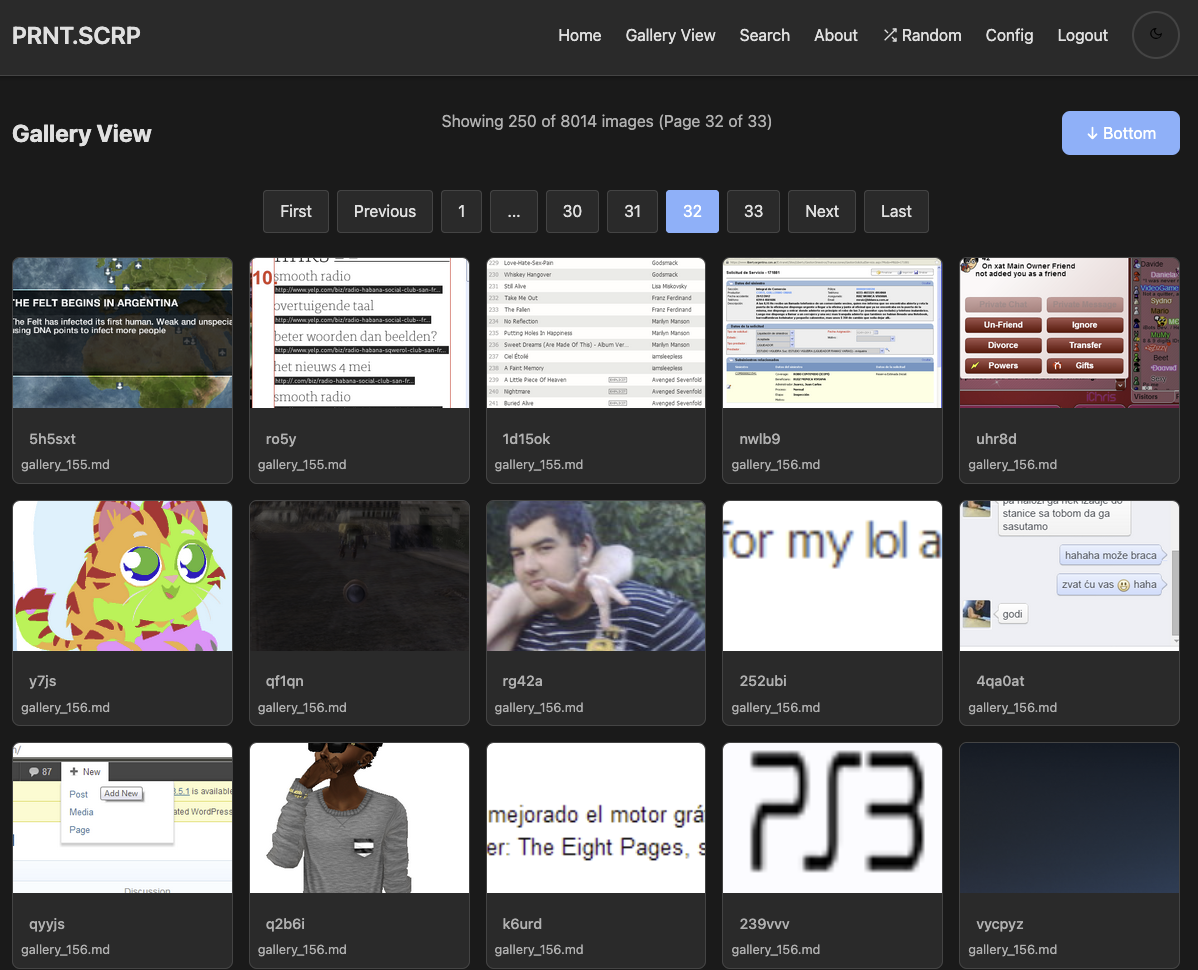This screenshot has width=1198, height=970.
Task: Open the qf1qn dark scene thumbnail
Action: (359, 576)
